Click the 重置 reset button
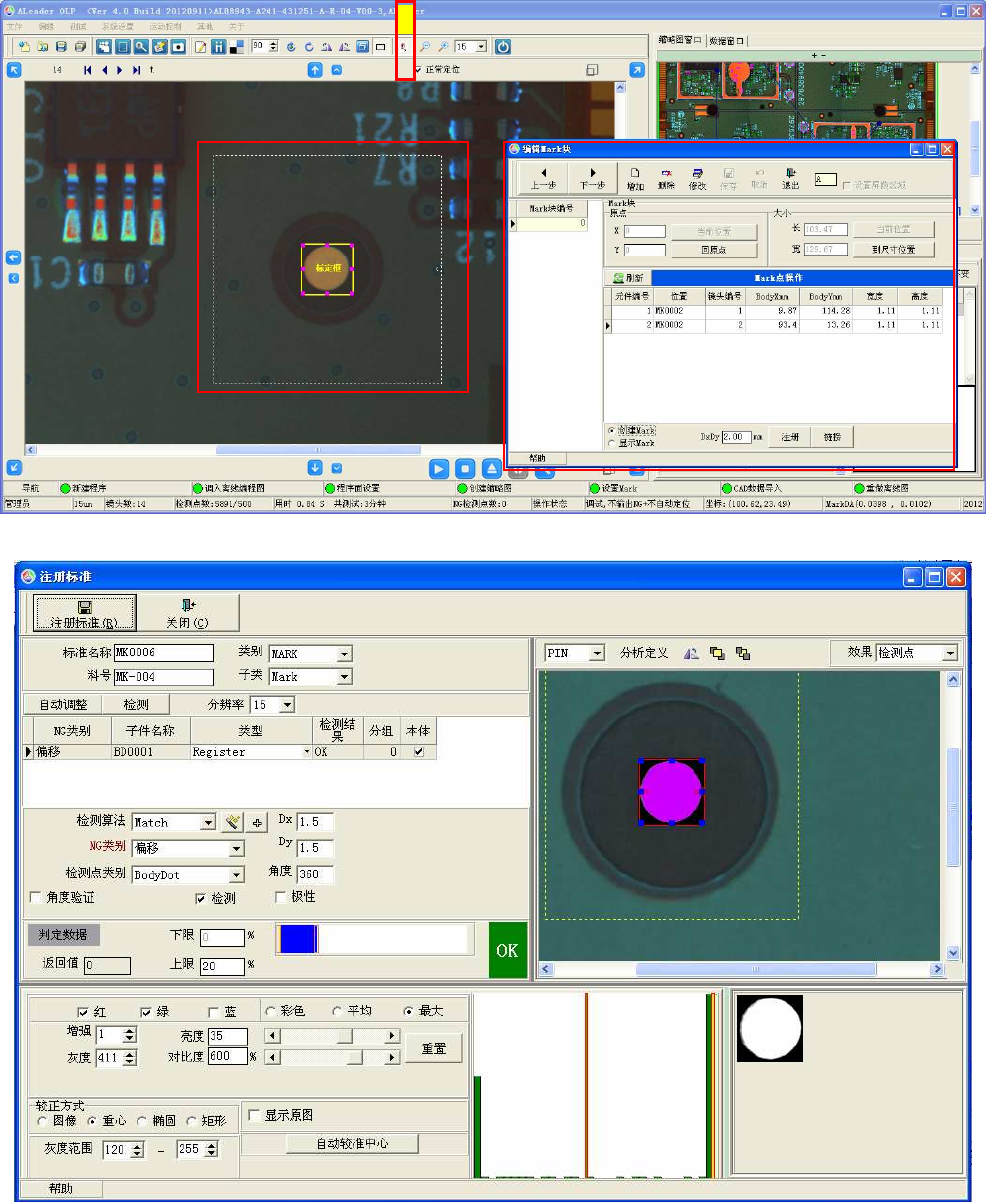This screenshot has width=986, height=1202. pos(433,1048)
